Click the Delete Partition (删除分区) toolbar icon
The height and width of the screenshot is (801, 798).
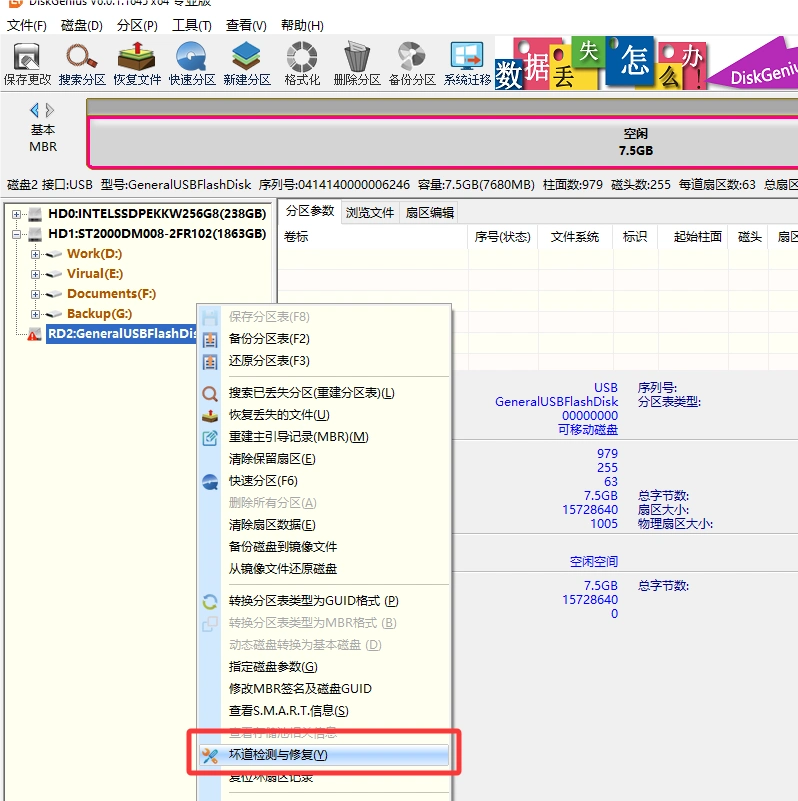(357, 64)
